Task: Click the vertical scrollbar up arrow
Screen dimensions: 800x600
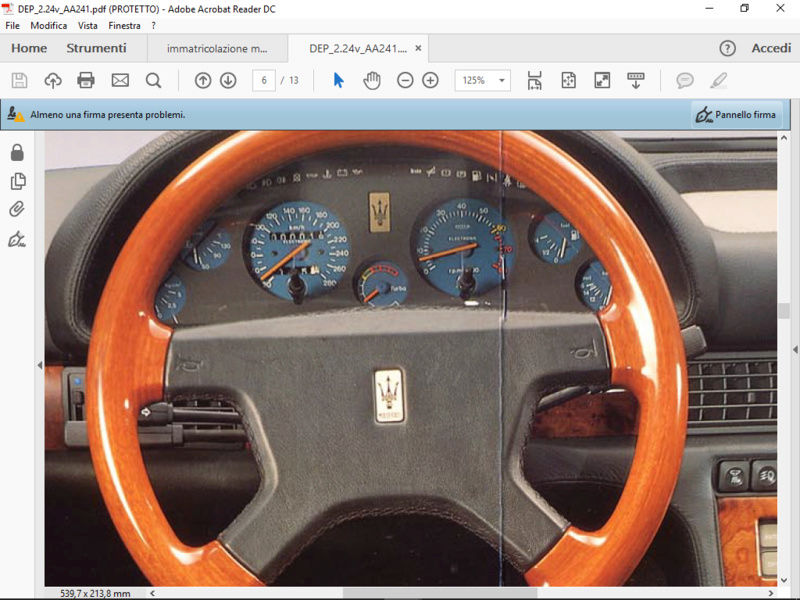Action: tap(784, 138)
